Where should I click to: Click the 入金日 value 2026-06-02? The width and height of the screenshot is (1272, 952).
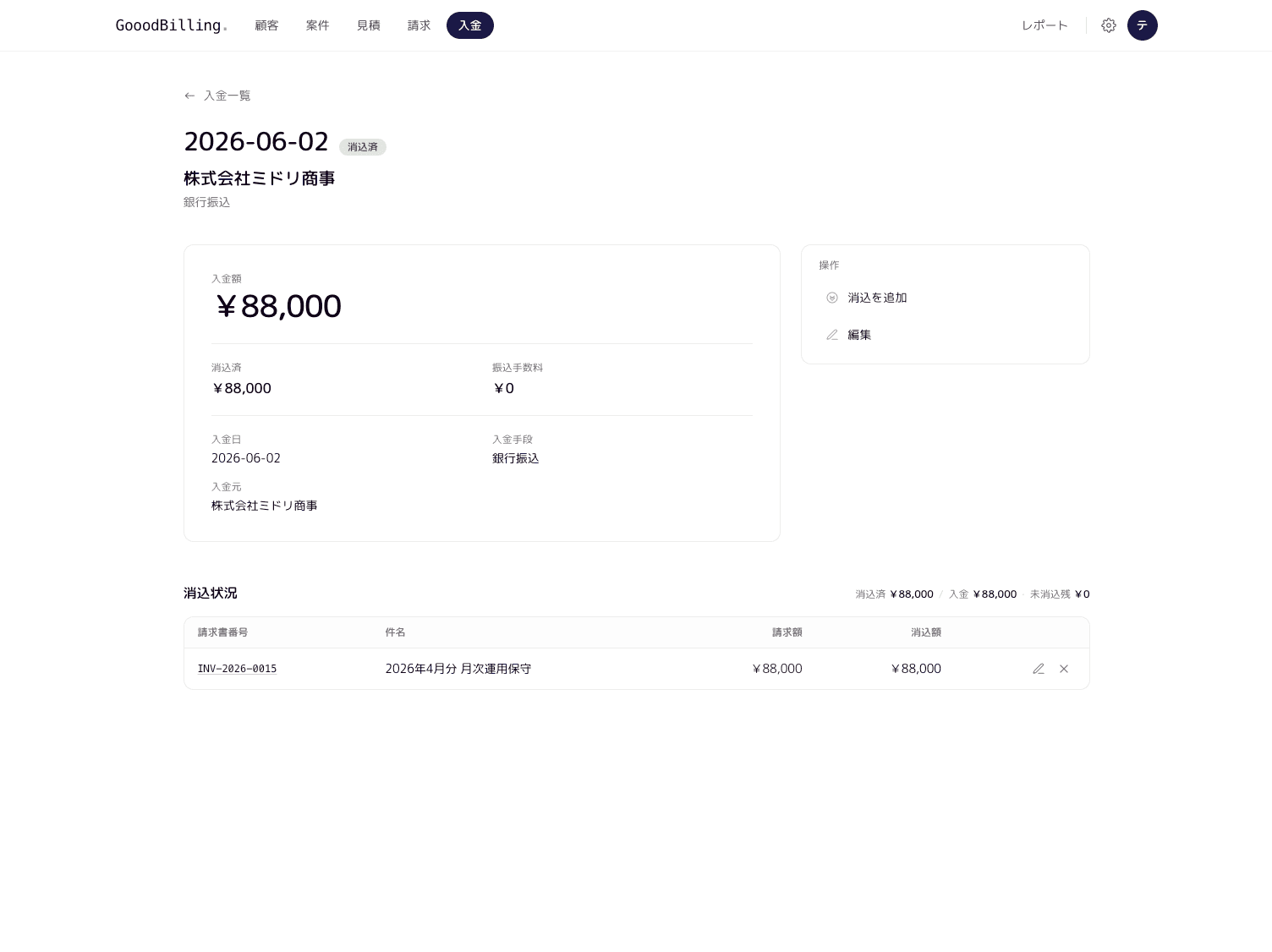(x=246, y=458)
